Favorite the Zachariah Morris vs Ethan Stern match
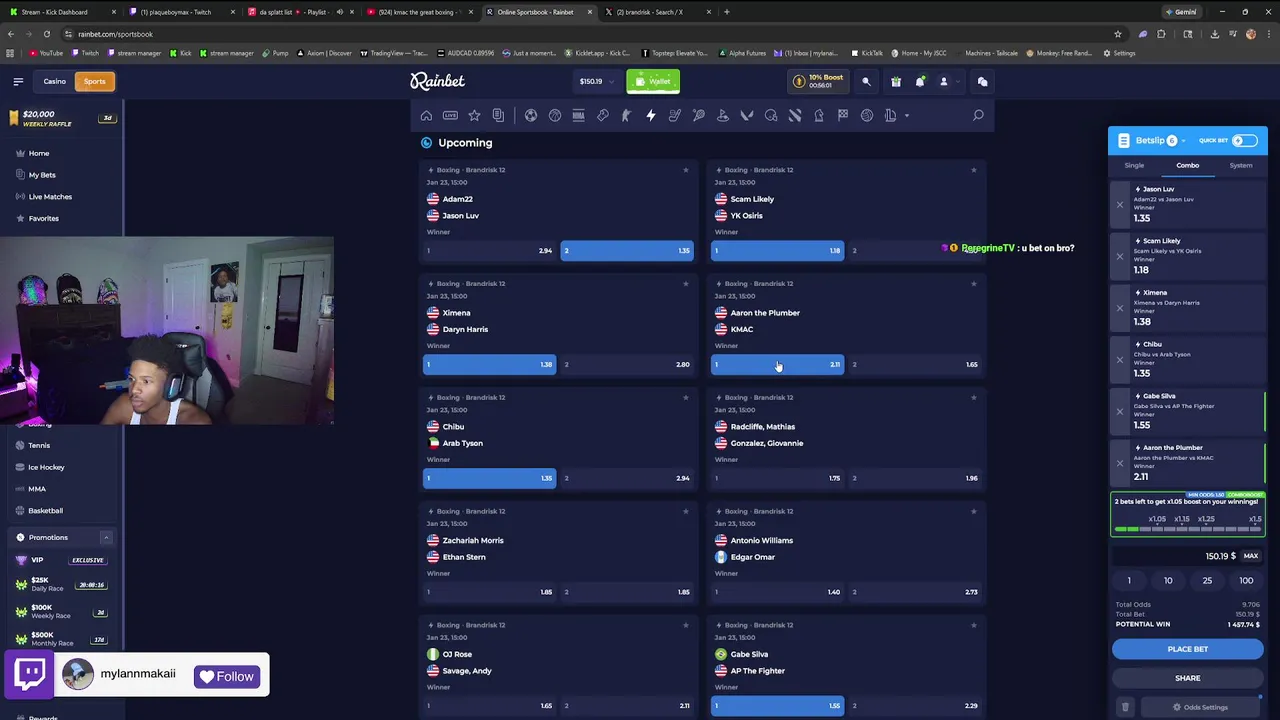Viewport: 1280px width, 720px height. 685,512
